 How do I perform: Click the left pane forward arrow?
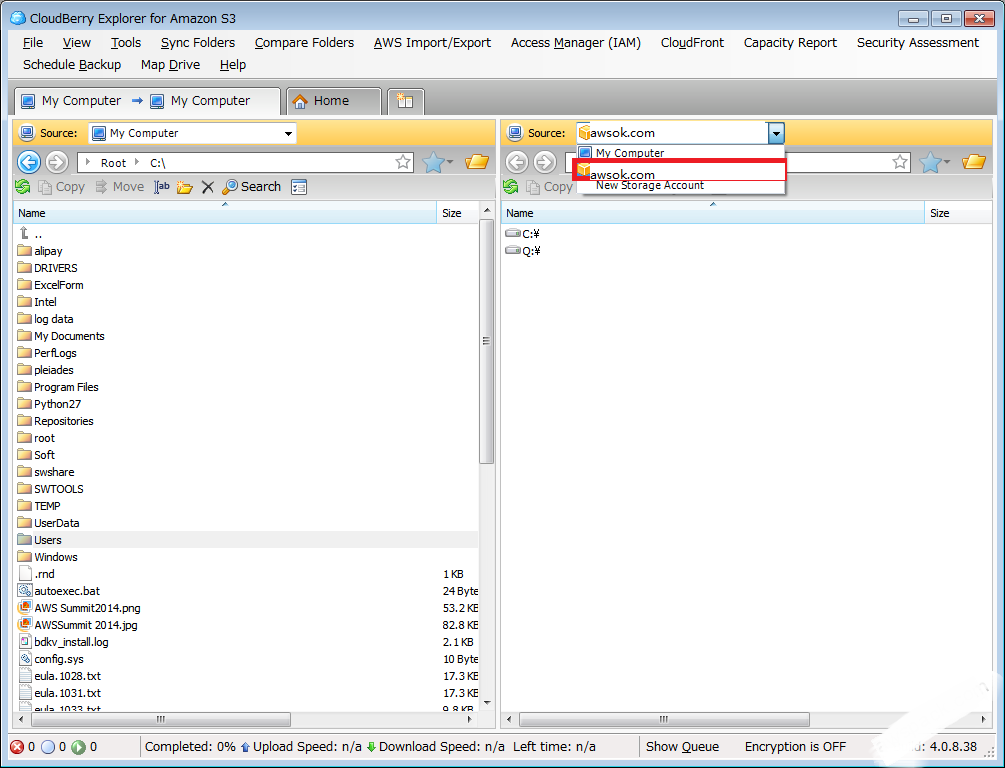click(x=57, y=162)
